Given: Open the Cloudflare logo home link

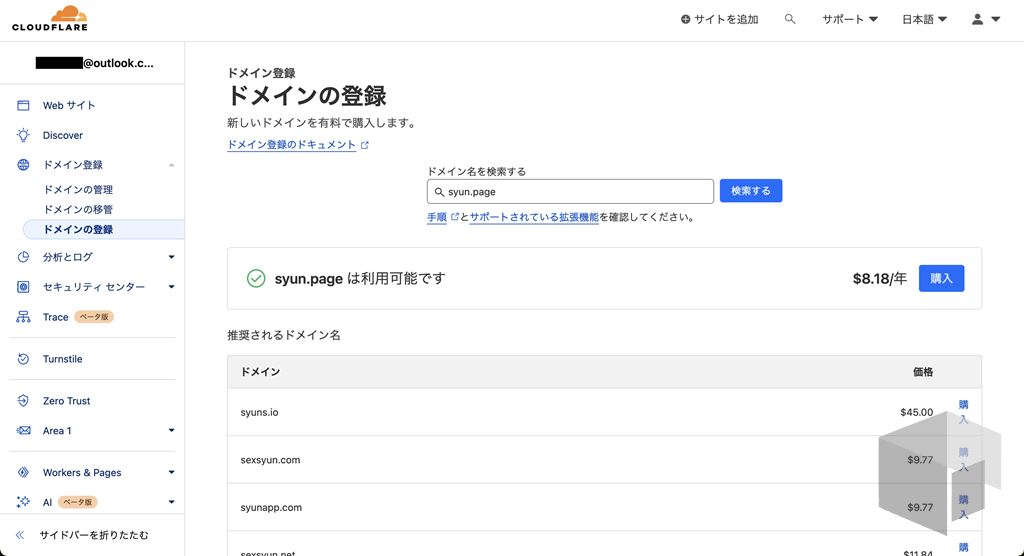Looking at the screenshot, I should pyautogui.click(x=50, y=18).
